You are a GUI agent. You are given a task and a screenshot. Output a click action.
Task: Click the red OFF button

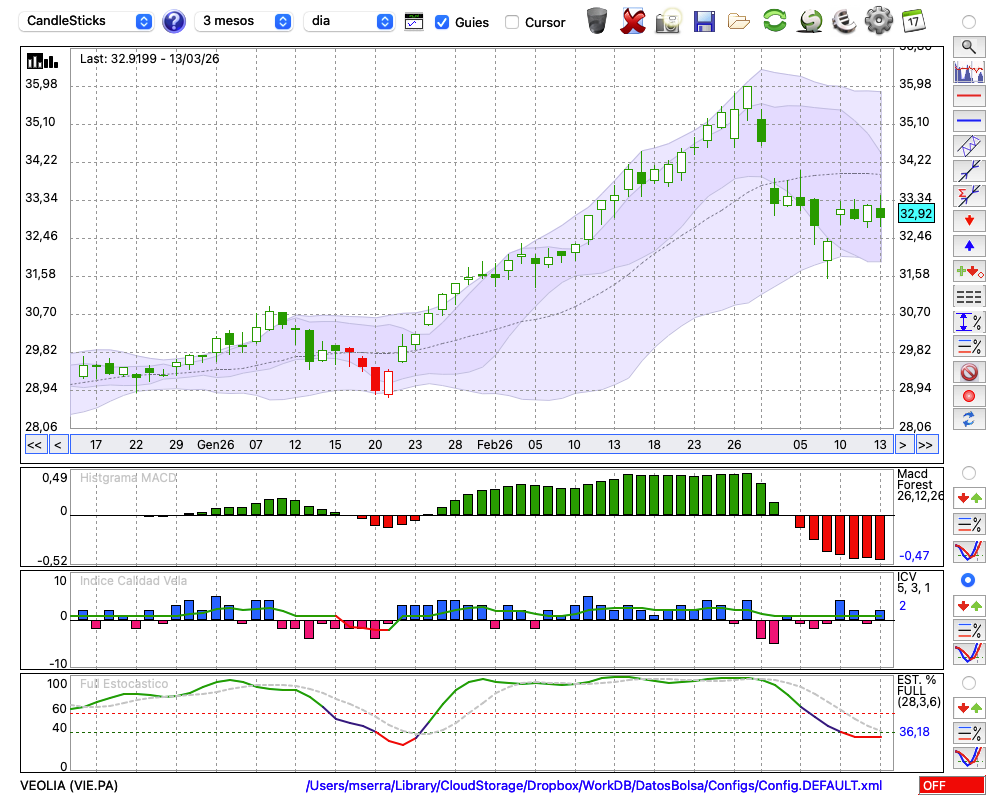(x=951, y=786)
